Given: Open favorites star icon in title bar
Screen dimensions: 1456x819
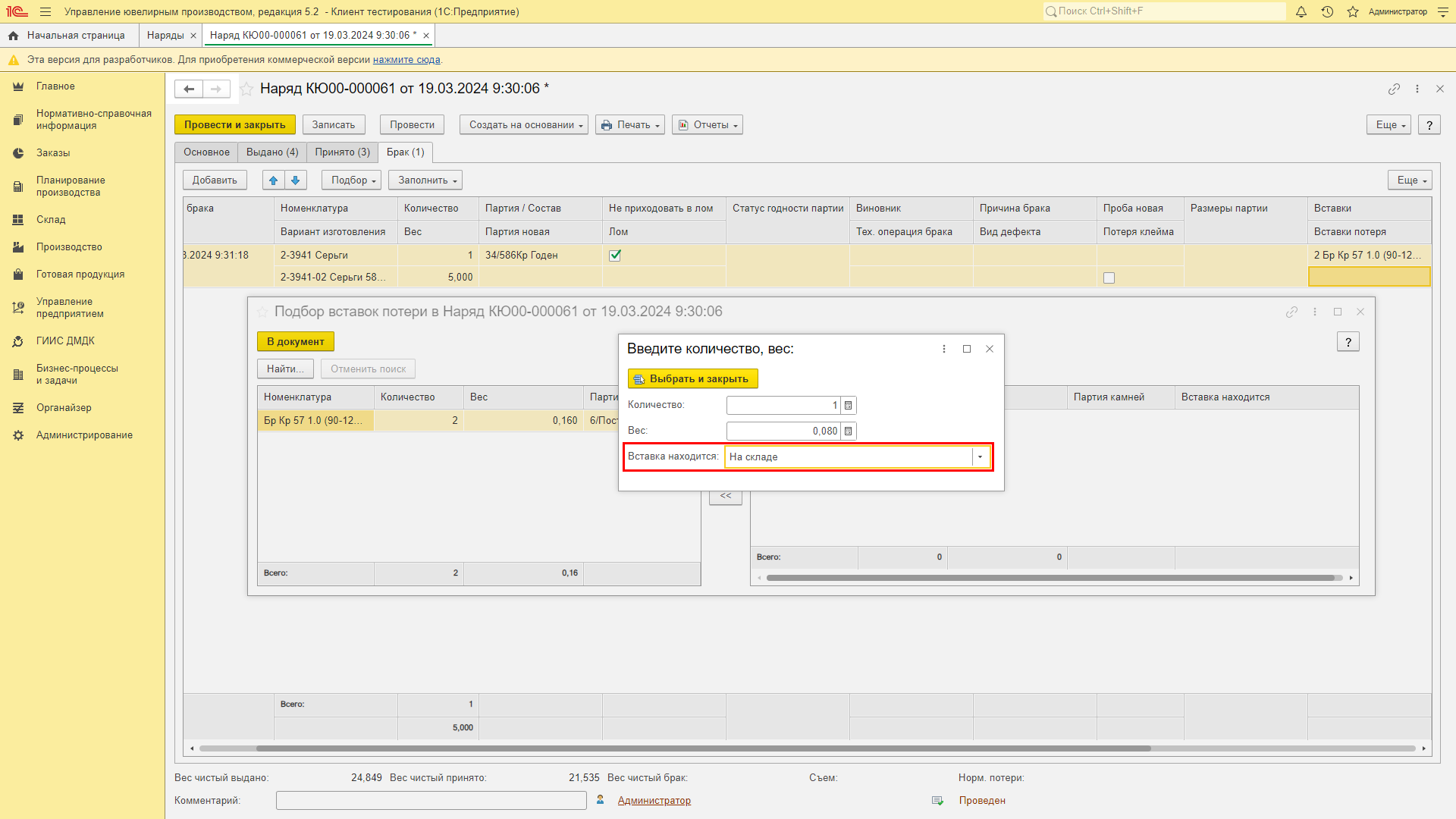Looking at the screenshot, I should 1353,11.
